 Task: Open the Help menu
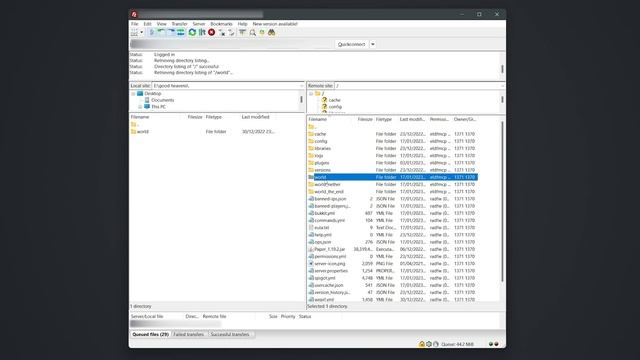[x=242, y=24]
